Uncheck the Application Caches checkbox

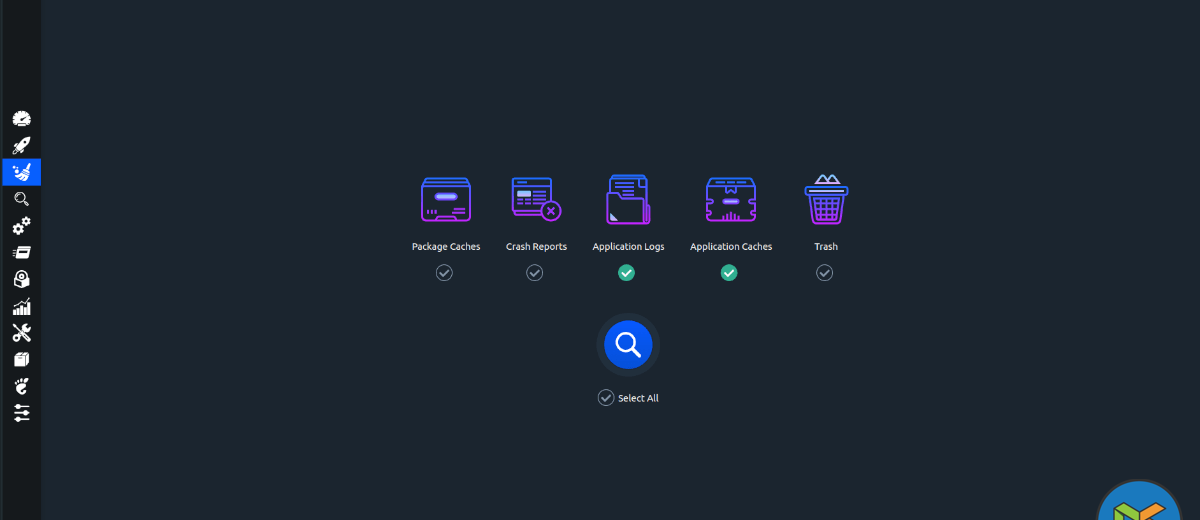pyautogui.click(x=729, y=272)
